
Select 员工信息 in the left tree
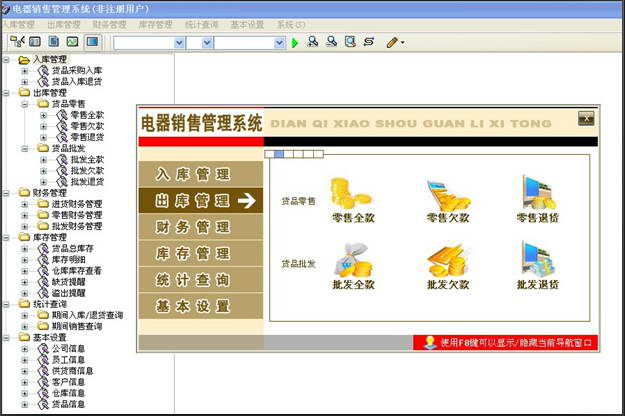point(68,360)
